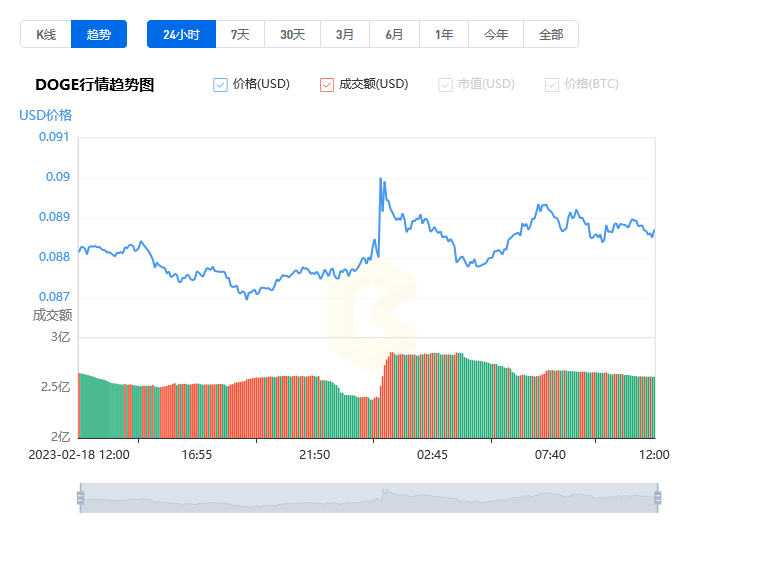Select the 趋势 trend view tab
The image size is (780, 563).
pos(99,34)
